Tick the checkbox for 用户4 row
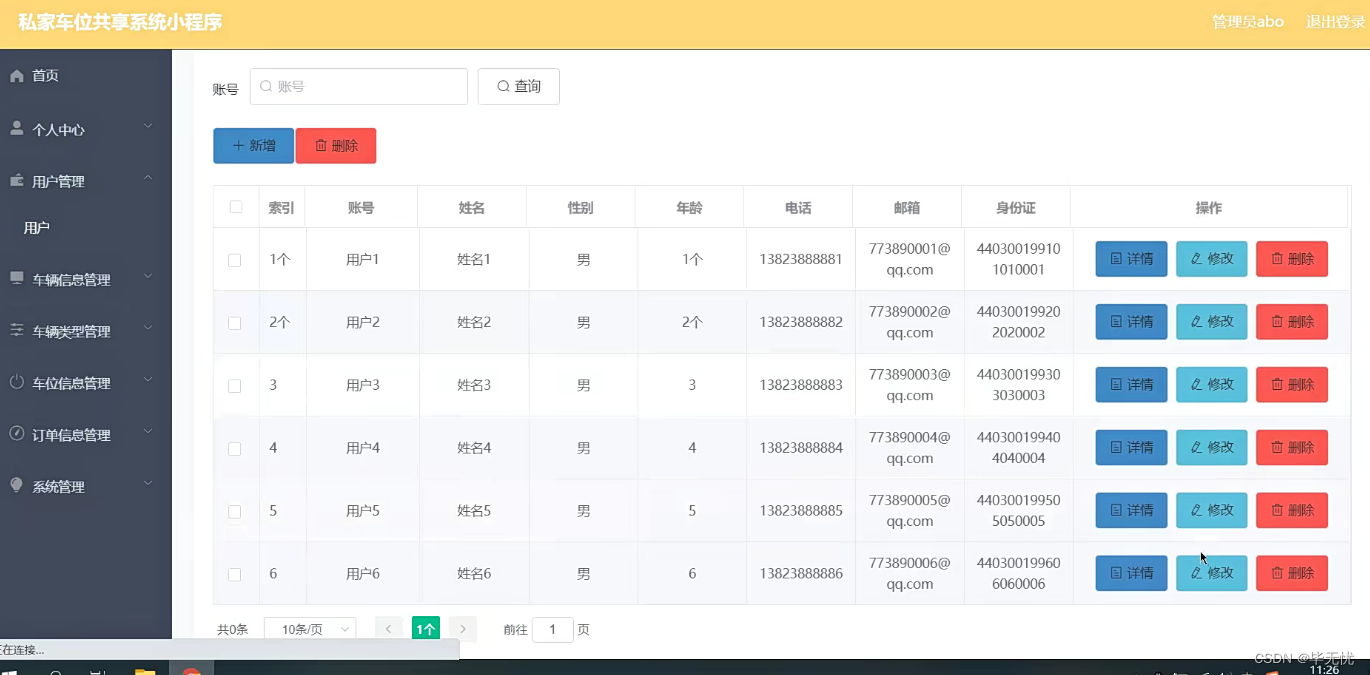Screen dimensions: 1370x675 [x=235, y=449]
